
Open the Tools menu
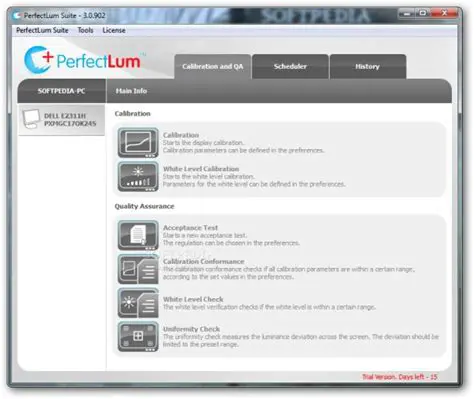[85, 30]
